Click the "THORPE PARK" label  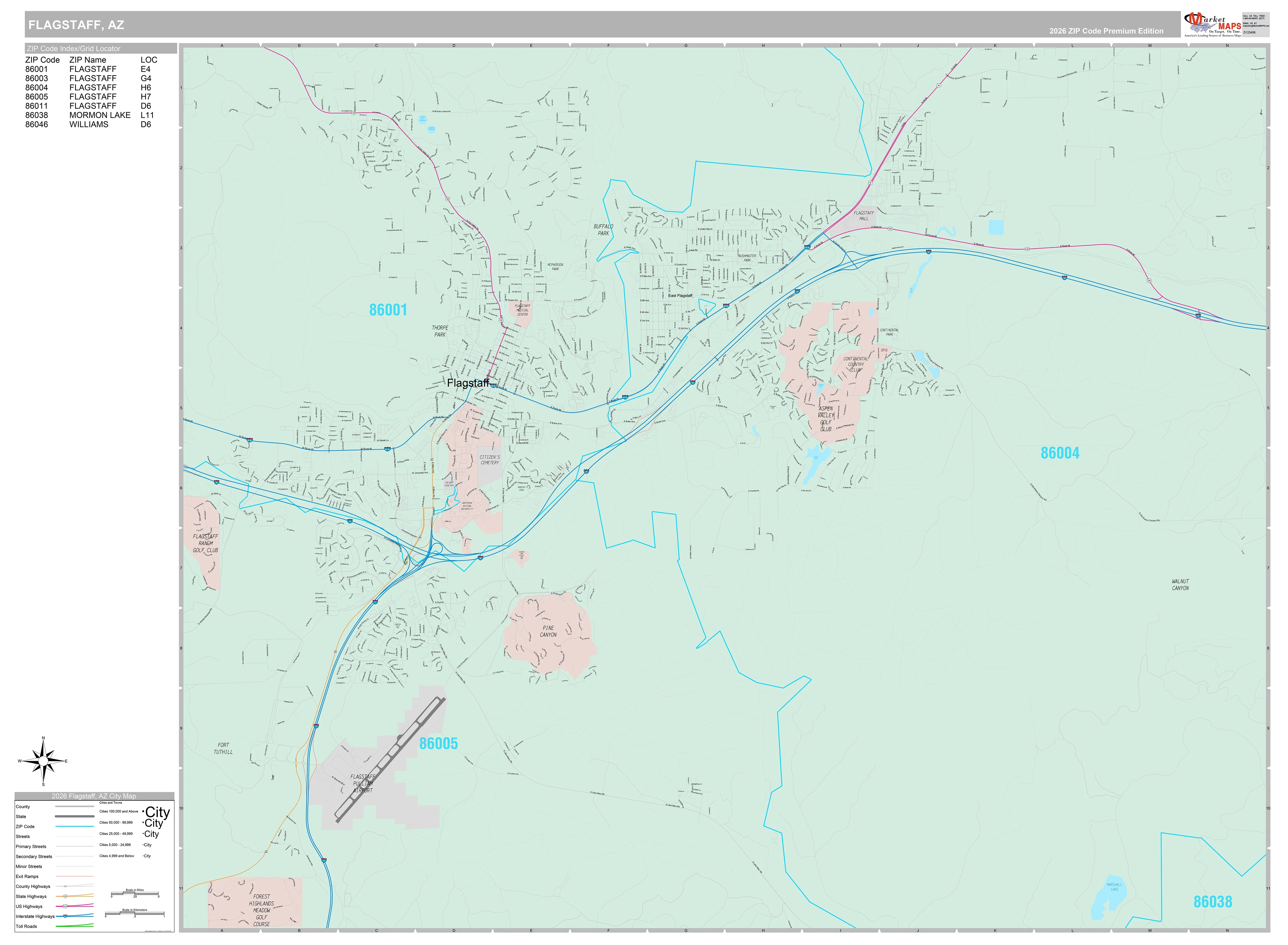click(x=440, y=331)
